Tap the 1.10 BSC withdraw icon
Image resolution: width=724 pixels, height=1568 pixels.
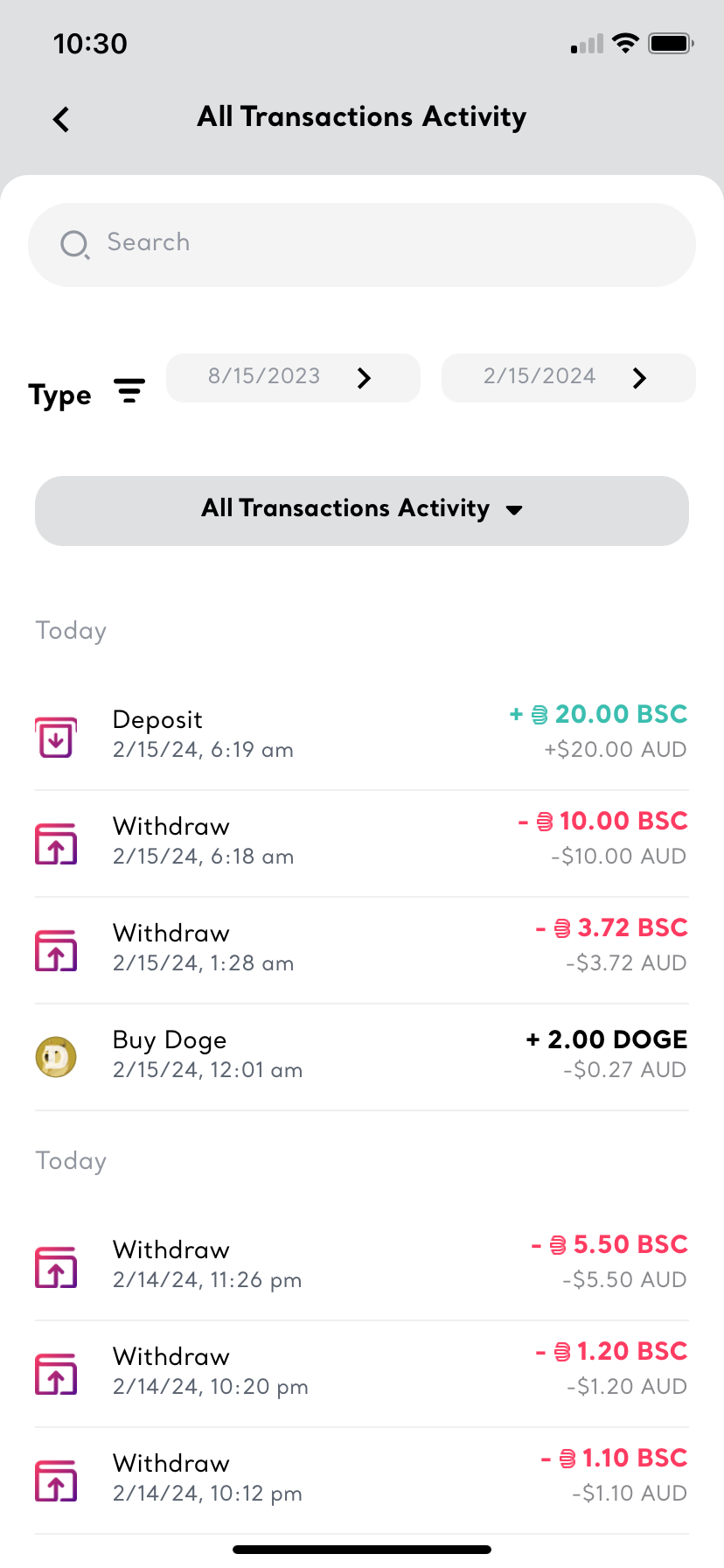tap(56, 1480)
